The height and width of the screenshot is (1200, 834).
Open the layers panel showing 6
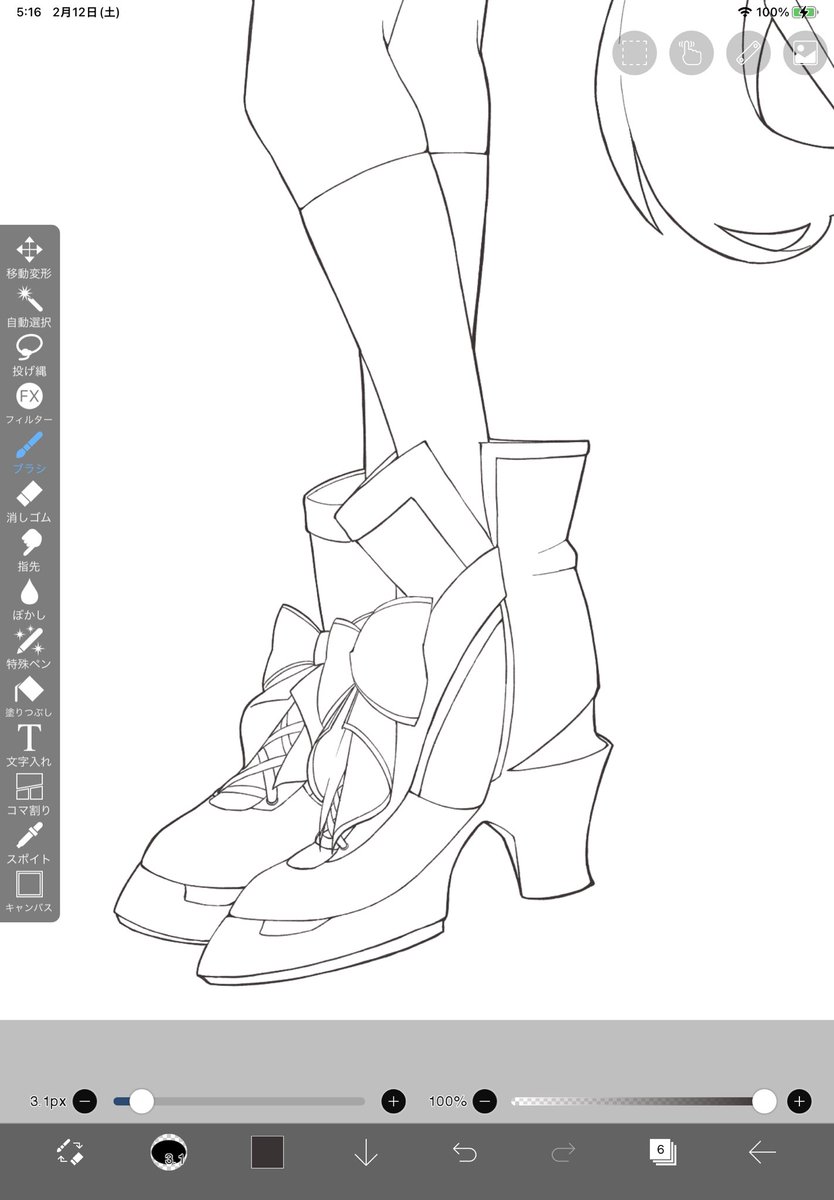point(662,1152)
